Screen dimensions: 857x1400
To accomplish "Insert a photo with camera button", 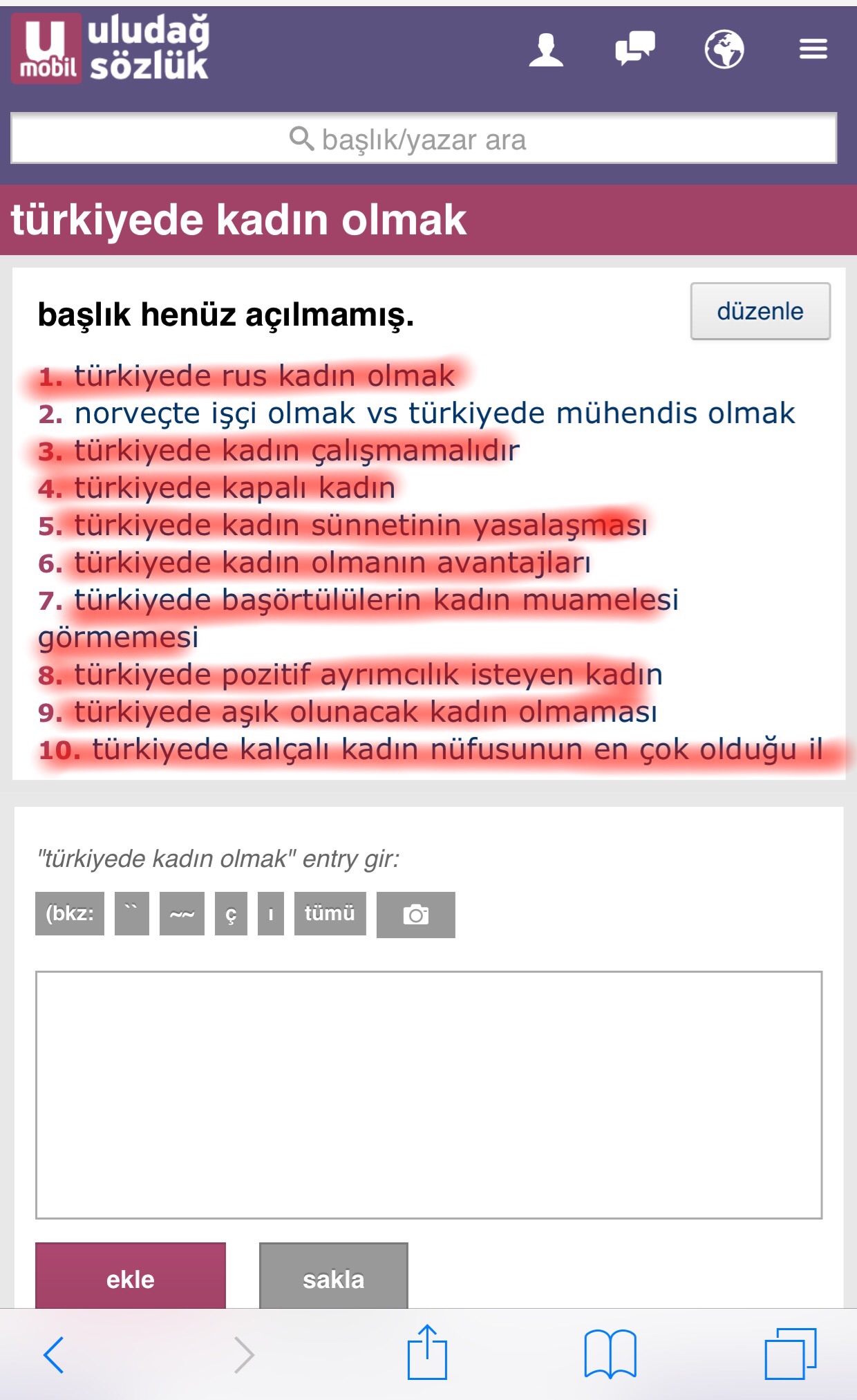I will (415, 915).
